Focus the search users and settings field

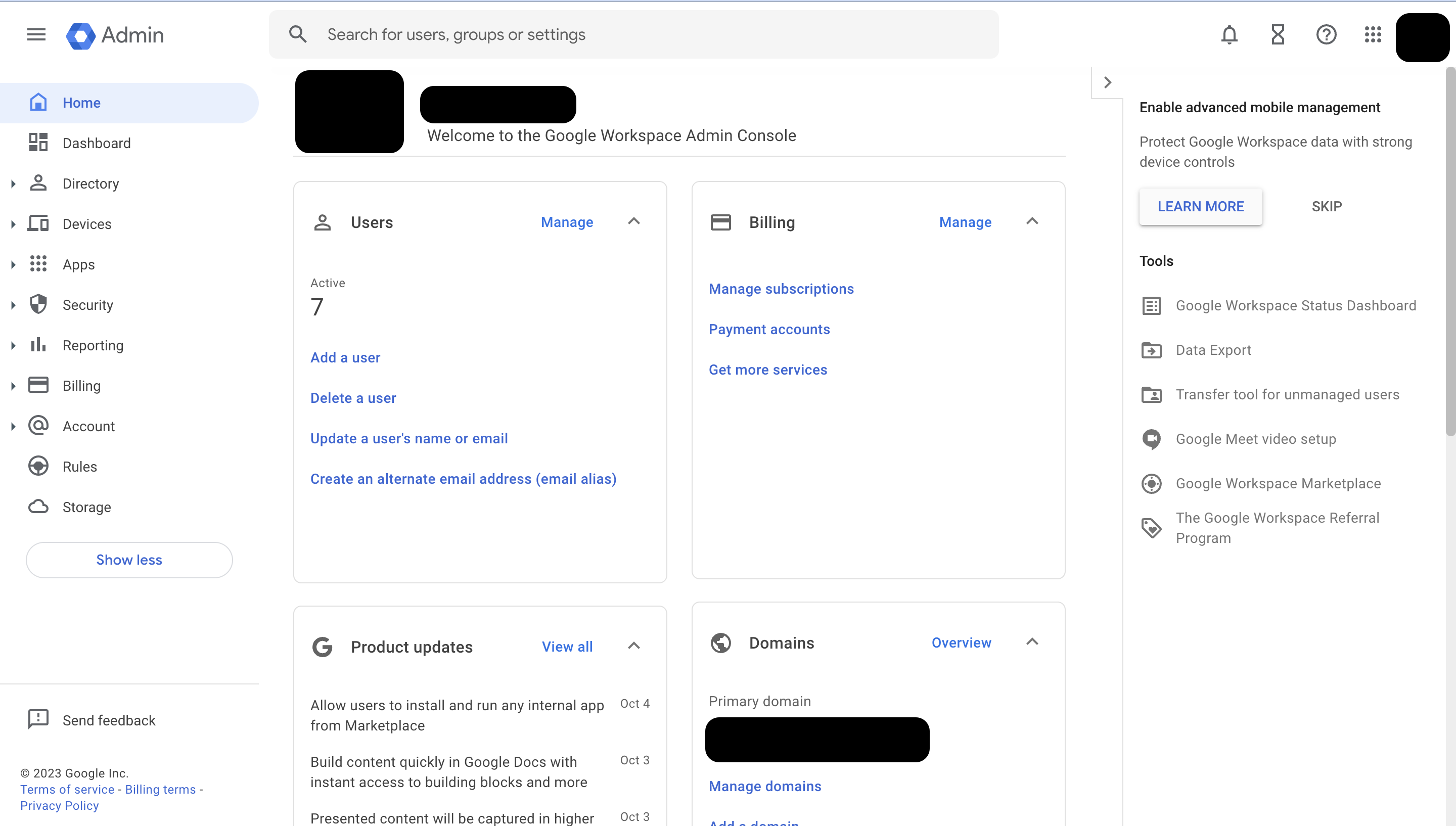click(x=633, y=34)
